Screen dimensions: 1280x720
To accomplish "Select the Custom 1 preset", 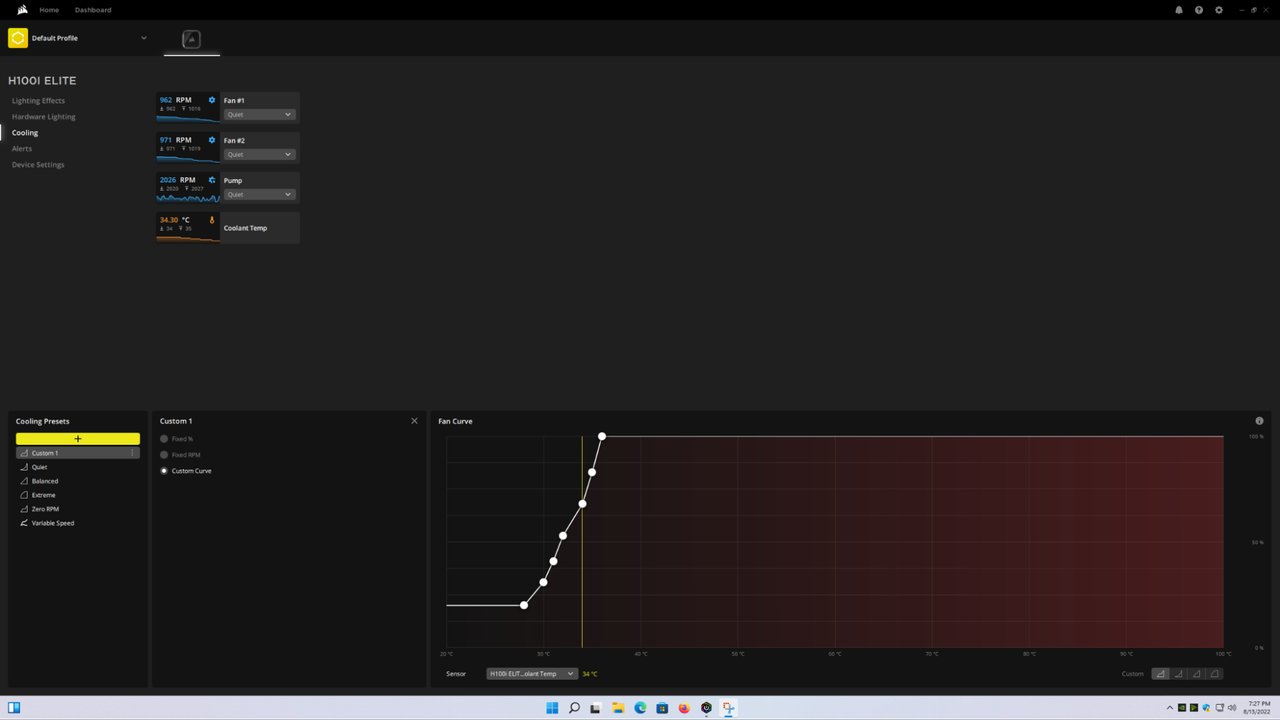I will pos(78,453).
